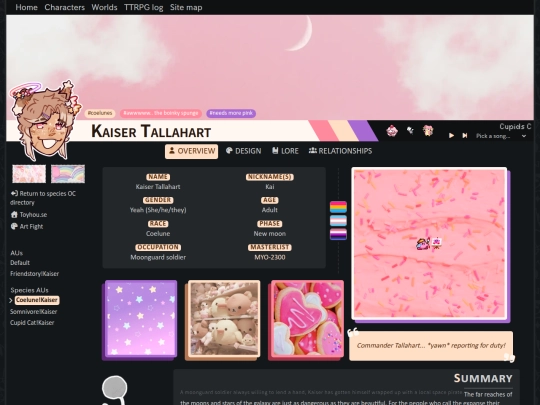The height and width of the screenshot is (405, 540).
Task: Switch to the Lore tab
Action: pyautogui.click(x=285, y=151)
